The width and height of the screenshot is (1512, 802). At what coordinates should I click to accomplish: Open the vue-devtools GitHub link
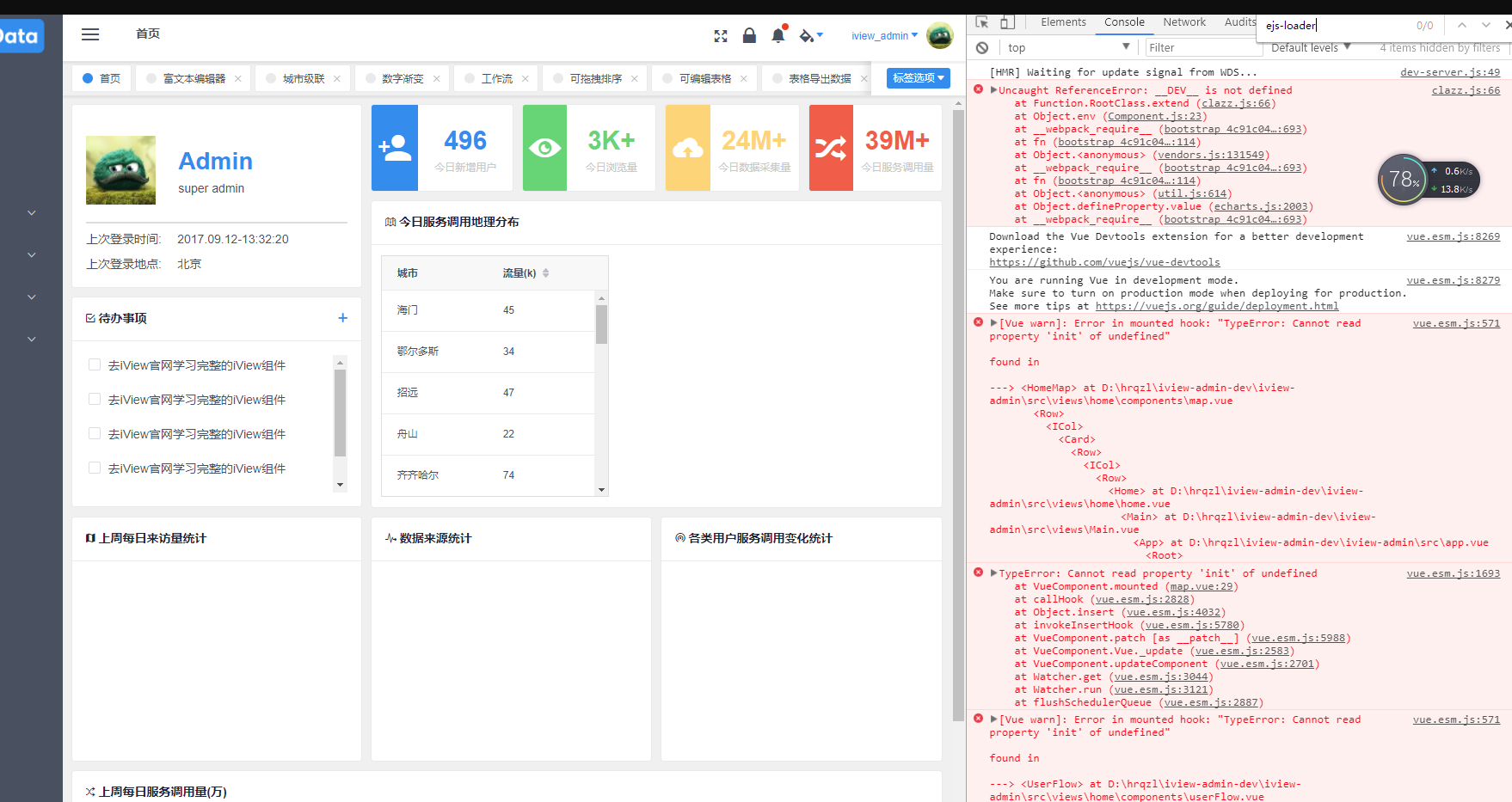point(1104,262)
